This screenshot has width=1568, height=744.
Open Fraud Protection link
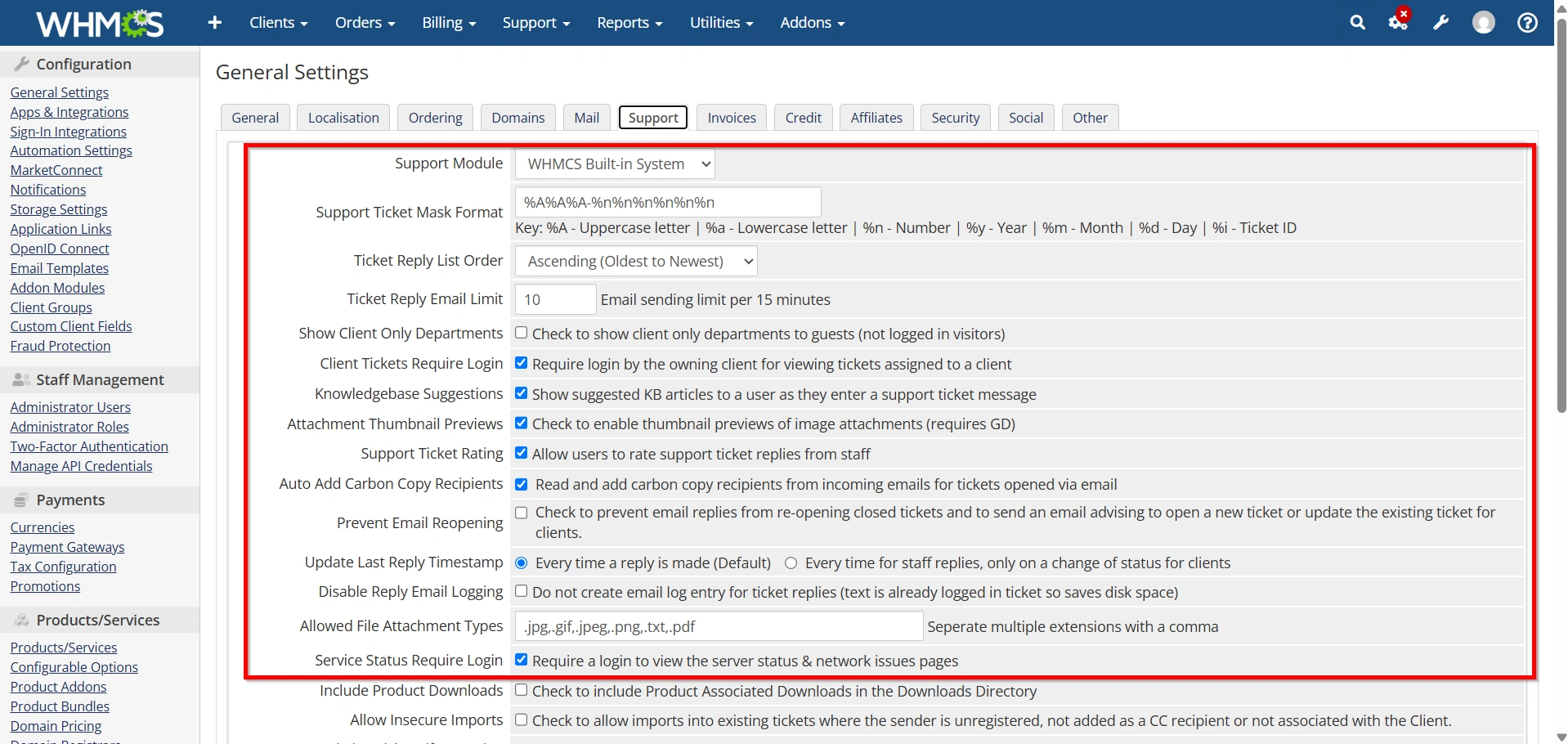pyautogui.click(x=60, y=346)
